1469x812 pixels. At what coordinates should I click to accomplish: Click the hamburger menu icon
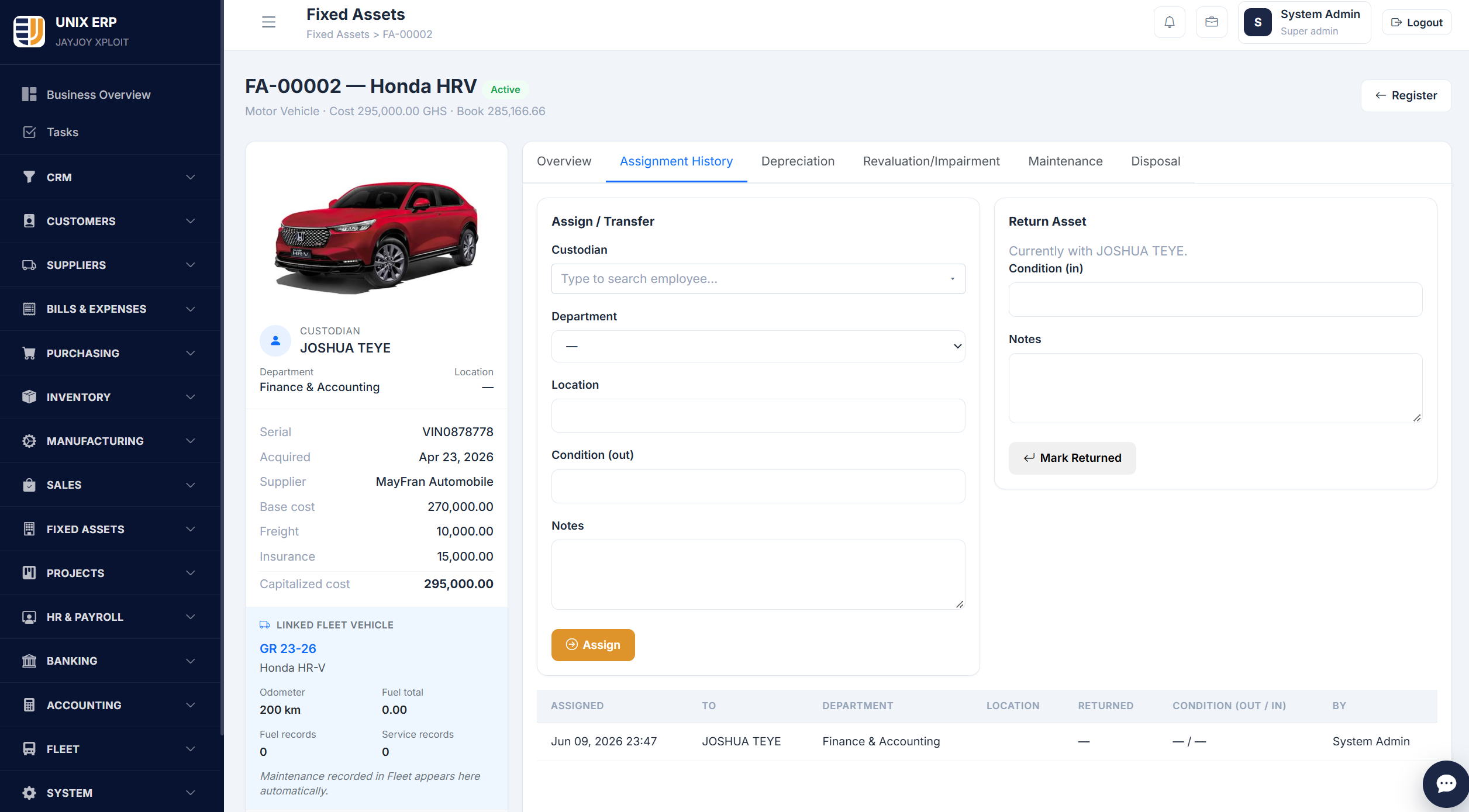(x=268, y=22)
